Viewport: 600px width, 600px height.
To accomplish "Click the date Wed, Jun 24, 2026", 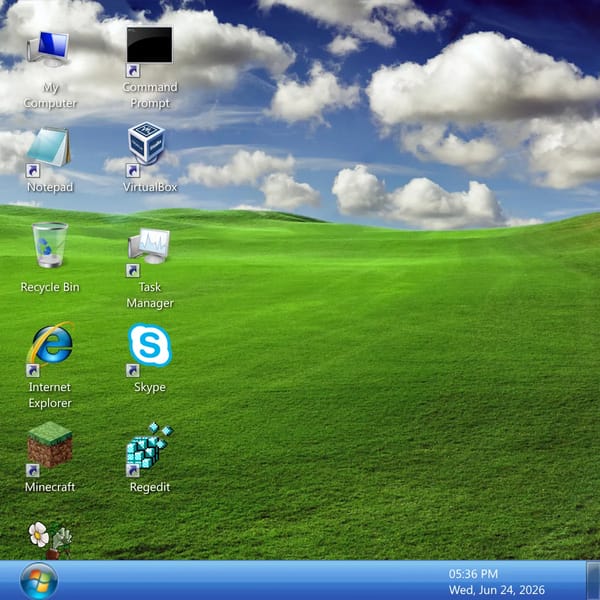I will tap(497, 590).
